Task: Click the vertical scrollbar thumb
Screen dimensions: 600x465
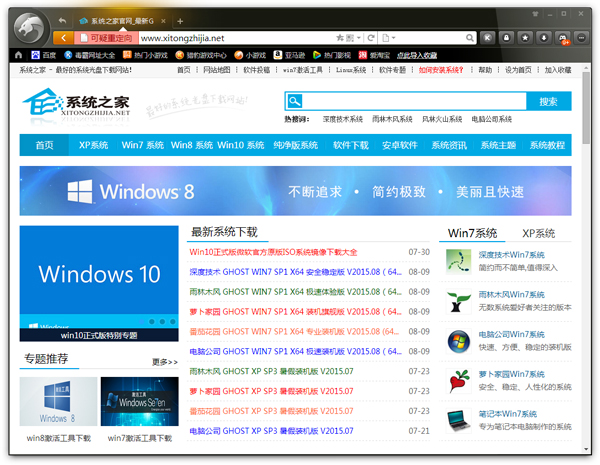Action: (x=586, y=108)
